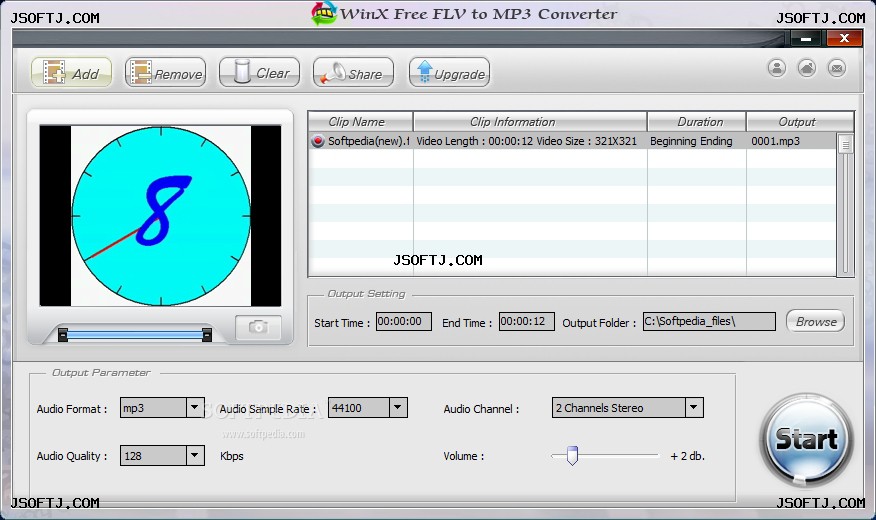The width and height of the screenshot is (876, 520).
Task: Click the Beginning Ending duration cell
Action: (x=697, y=141)
